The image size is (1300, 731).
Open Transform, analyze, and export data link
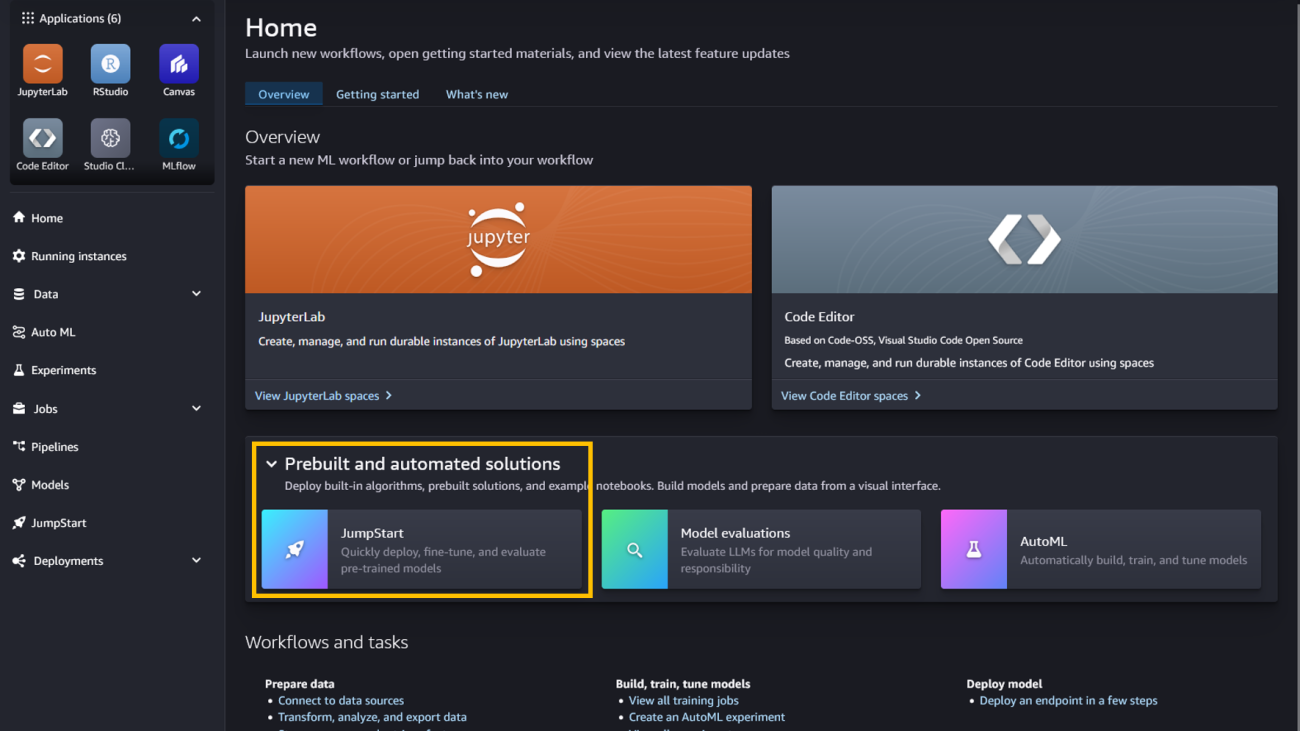pyautogui.click(x=372, y=717)
